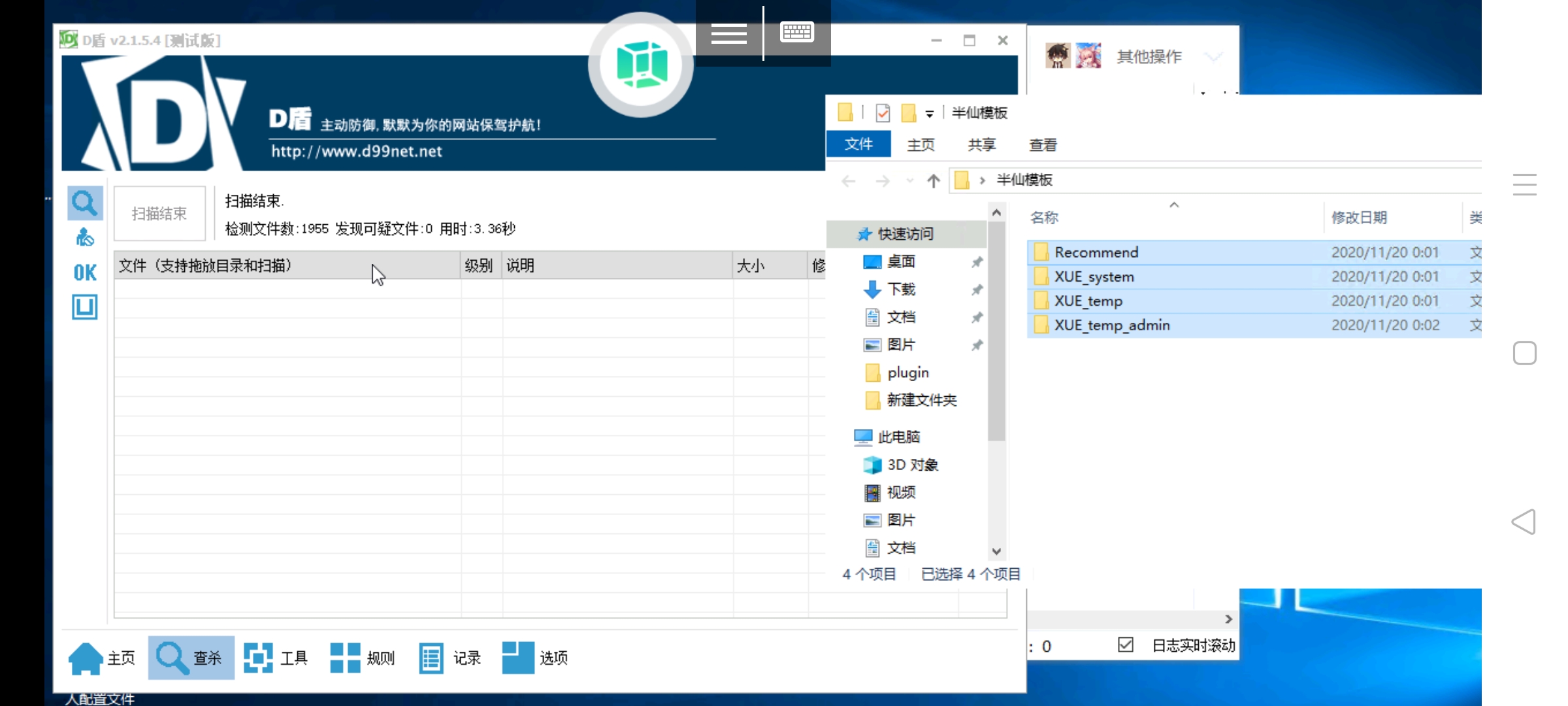Switch to the 共享 ribbon tab
Image resolution: width=1568 pixels, height=706 pixels.
(x=981, y=144)
